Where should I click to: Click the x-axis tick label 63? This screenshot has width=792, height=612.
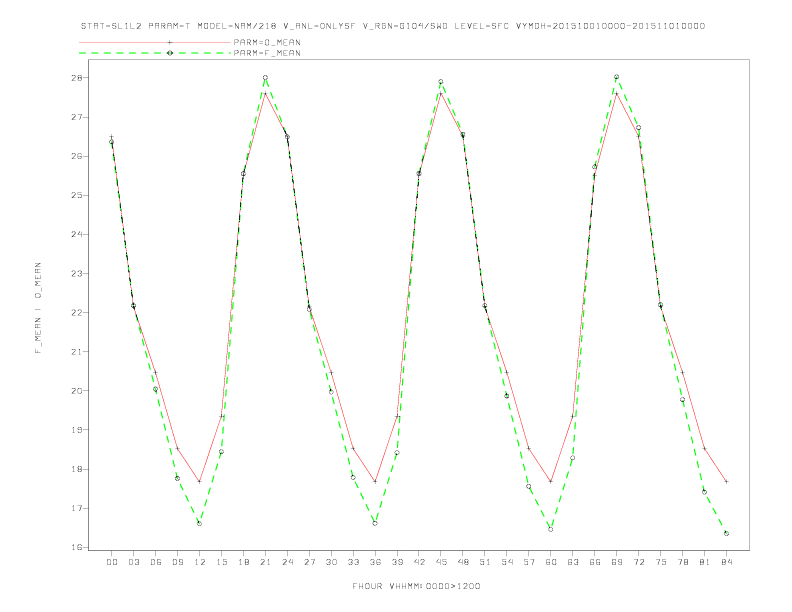coord(573,562)
